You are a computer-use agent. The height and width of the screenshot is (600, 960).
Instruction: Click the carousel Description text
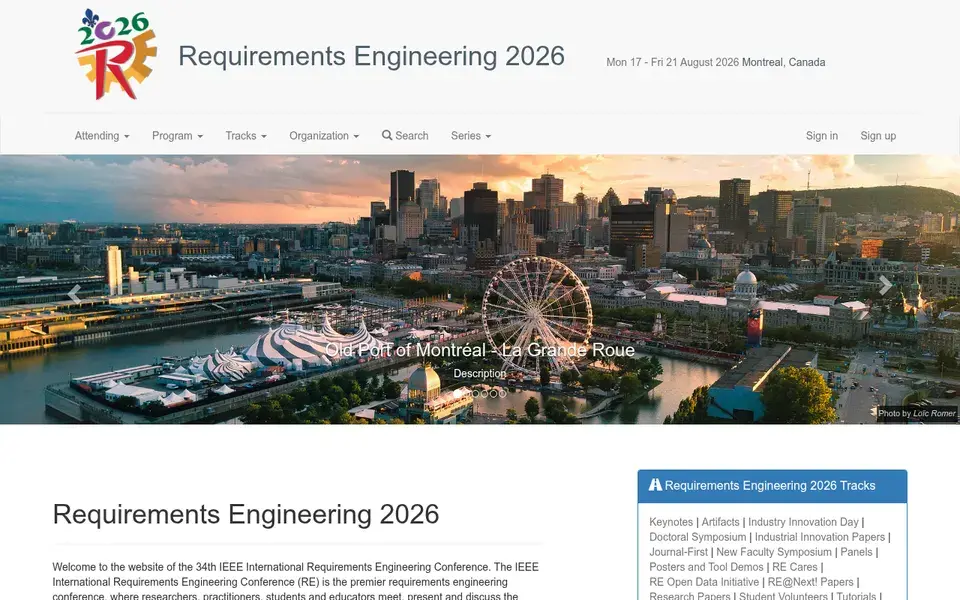(x=479, y=373)
